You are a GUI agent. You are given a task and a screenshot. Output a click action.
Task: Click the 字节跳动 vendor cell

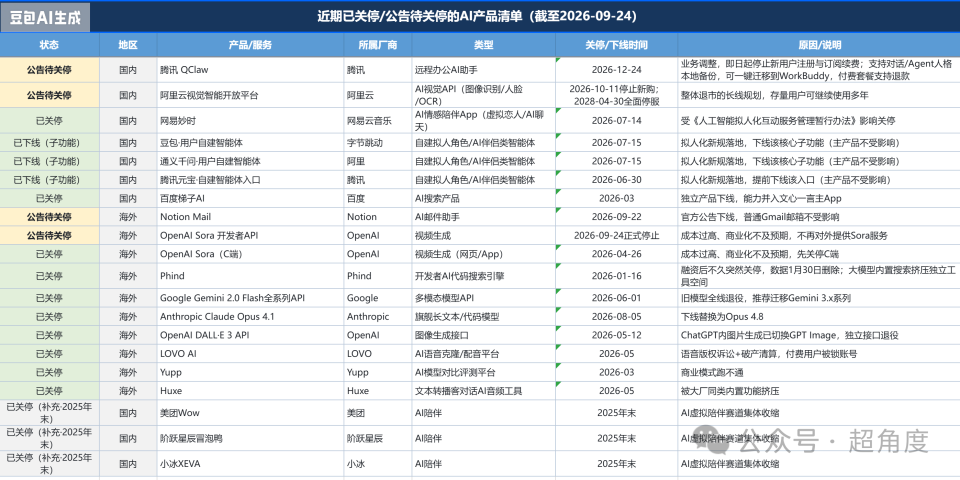point(378,143)
